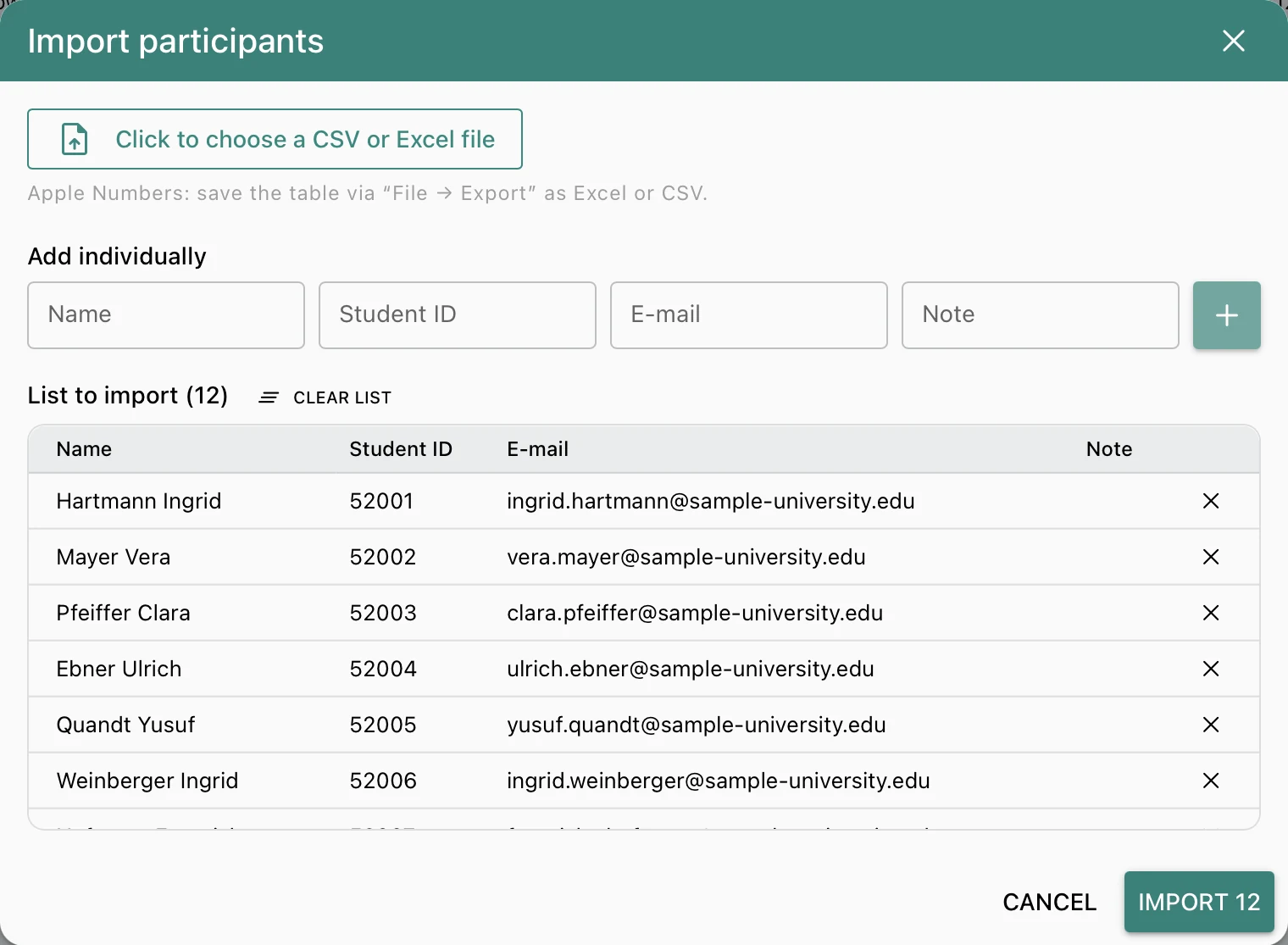Clear the import list
Screen dimensions: 1288x945
click(x=325, y=397)
